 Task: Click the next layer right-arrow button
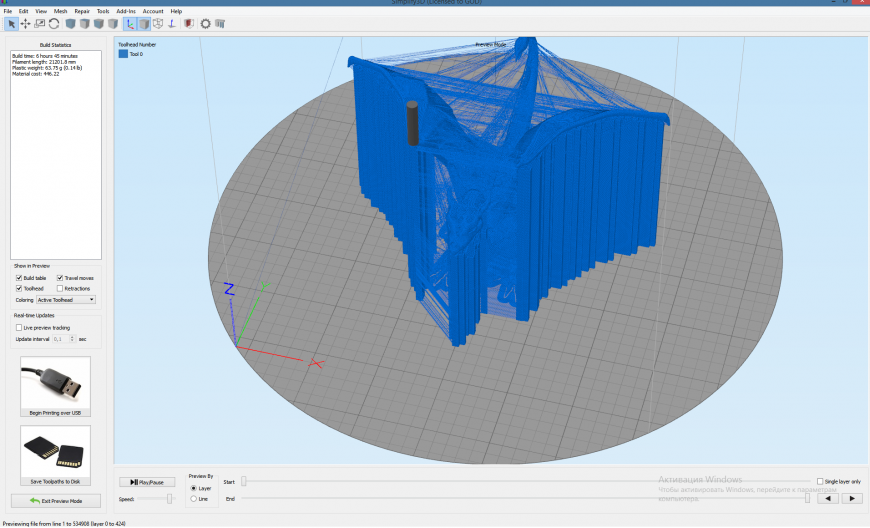pos(851,498)
